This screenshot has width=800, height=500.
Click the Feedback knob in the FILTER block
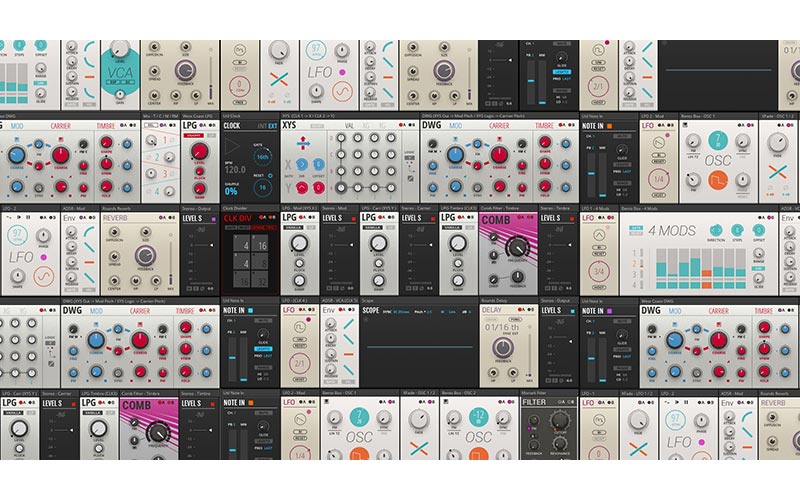[534, 443]
